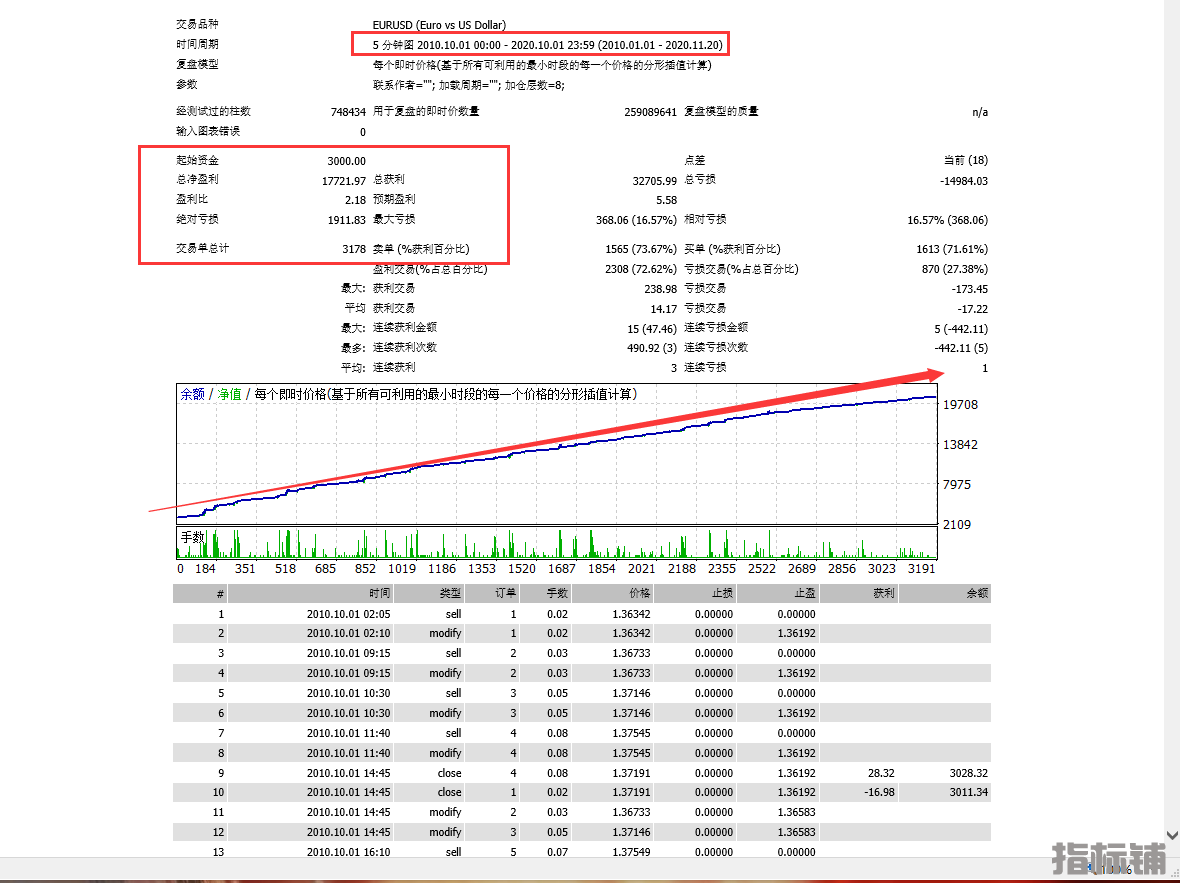1180x883 pixels.
Task: Click the window resize grip corner
Action: tap(1173, 876)
